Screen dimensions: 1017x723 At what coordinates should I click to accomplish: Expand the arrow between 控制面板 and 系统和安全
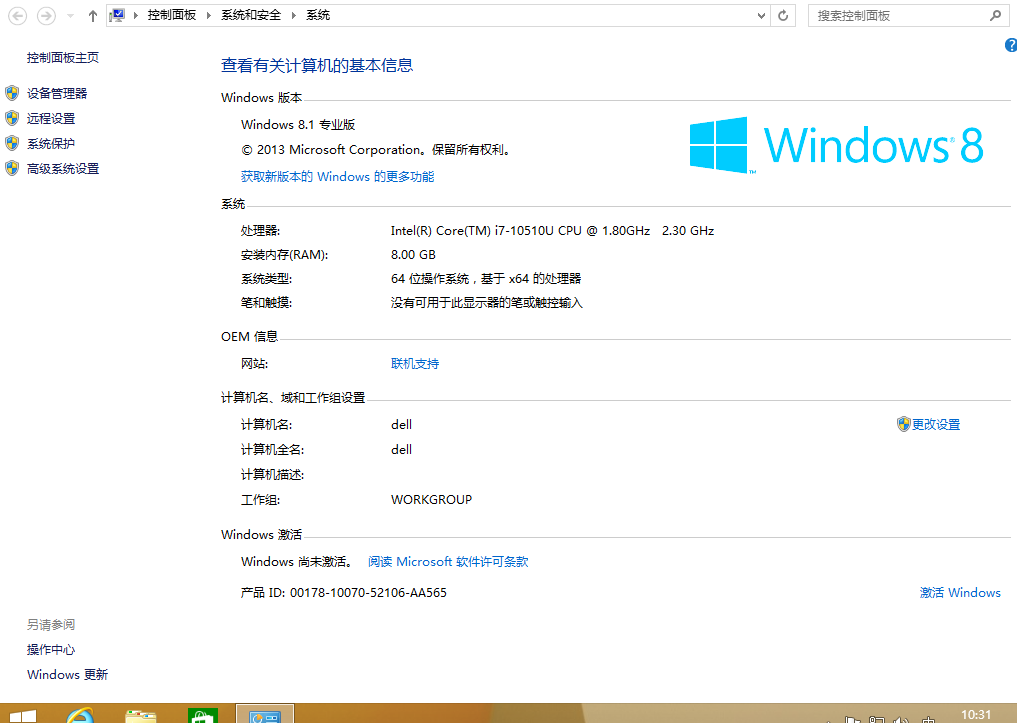[x=208, y=15]
